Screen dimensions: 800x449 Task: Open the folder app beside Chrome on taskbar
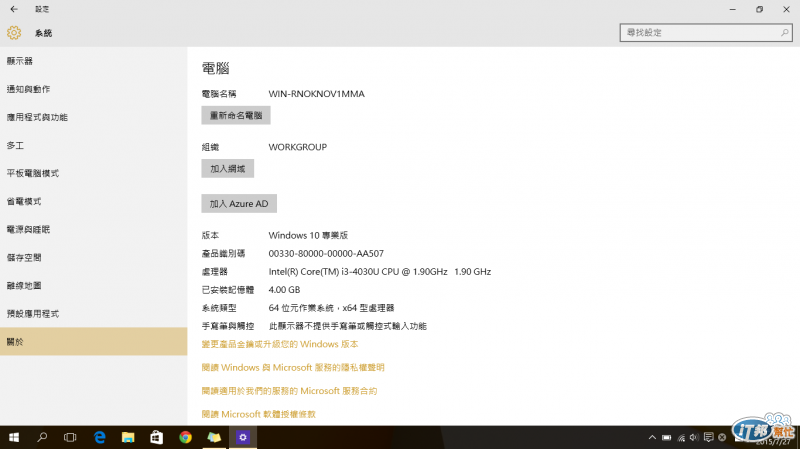click(214, 437)
